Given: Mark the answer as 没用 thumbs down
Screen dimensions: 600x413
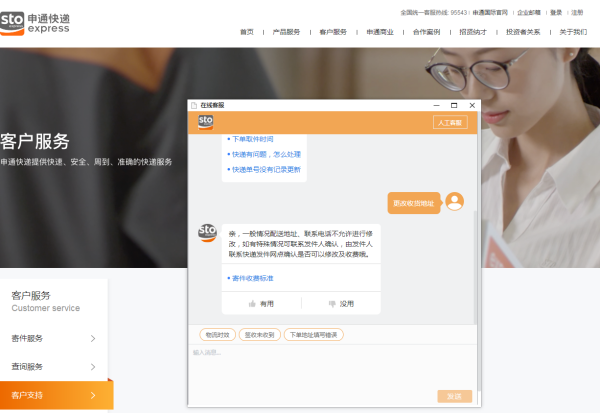Looking at the screenshot, I should (341, 304).
